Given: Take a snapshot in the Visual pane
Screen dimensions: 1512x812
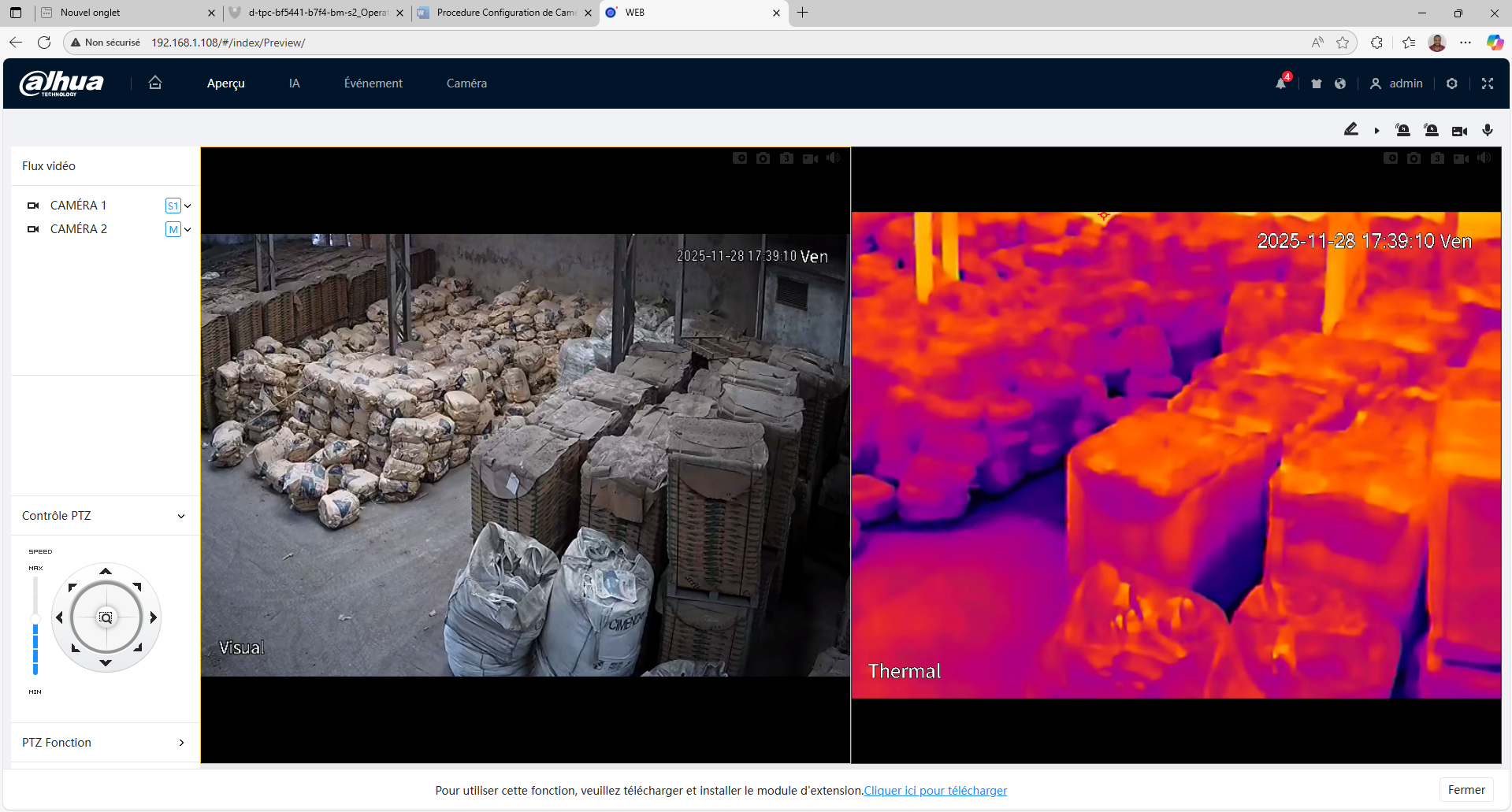Looking at the screenshot, I should point(763,158).
